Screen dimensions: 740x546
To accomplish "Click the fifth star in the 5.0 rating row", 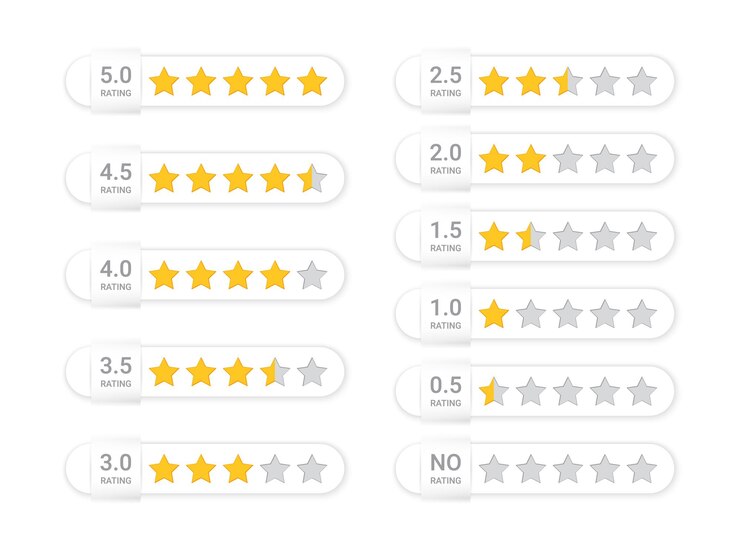I will click(x=312, y=82).
